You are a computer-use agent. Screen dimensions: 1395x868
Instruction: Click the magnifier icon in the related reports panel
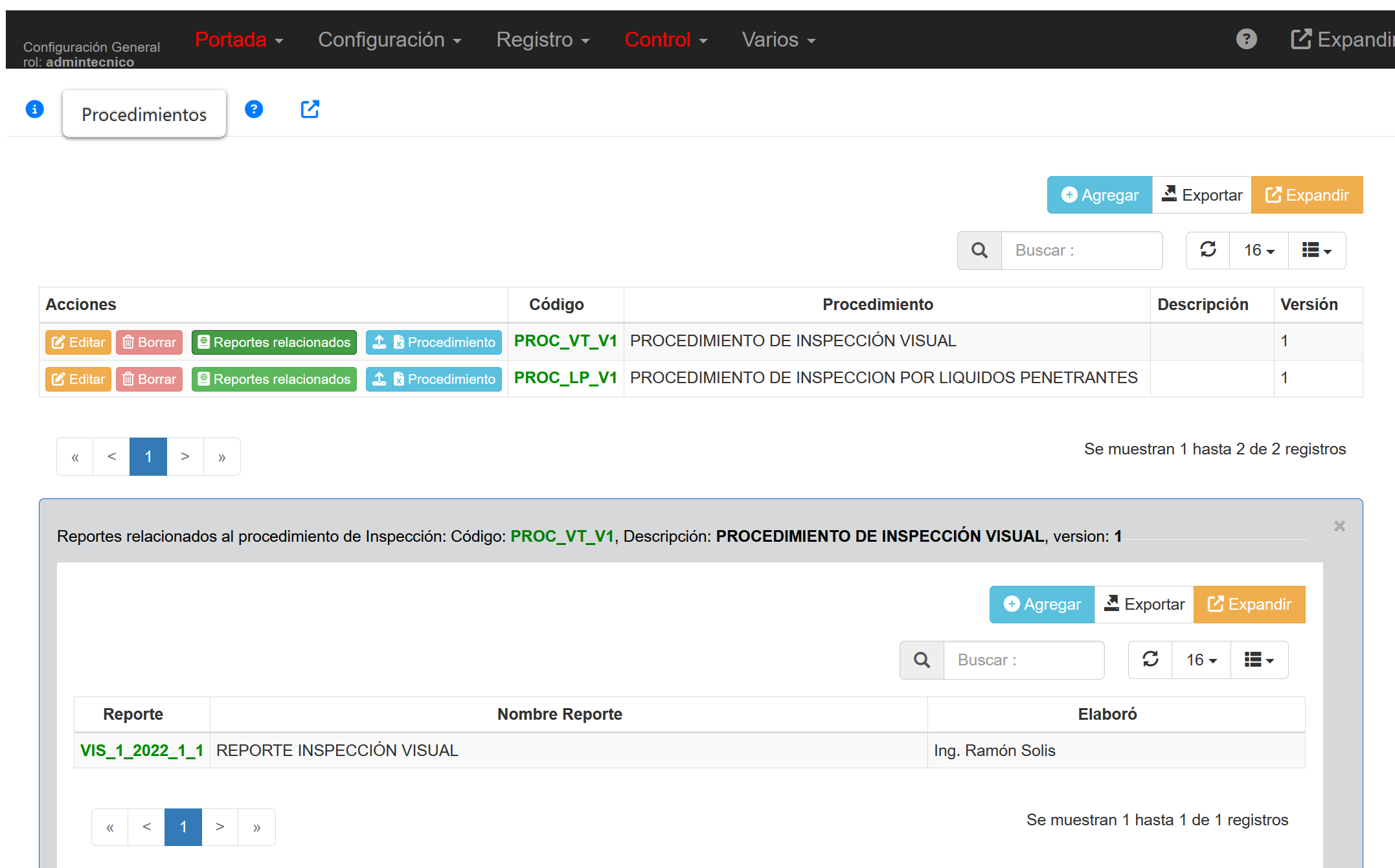922,660
